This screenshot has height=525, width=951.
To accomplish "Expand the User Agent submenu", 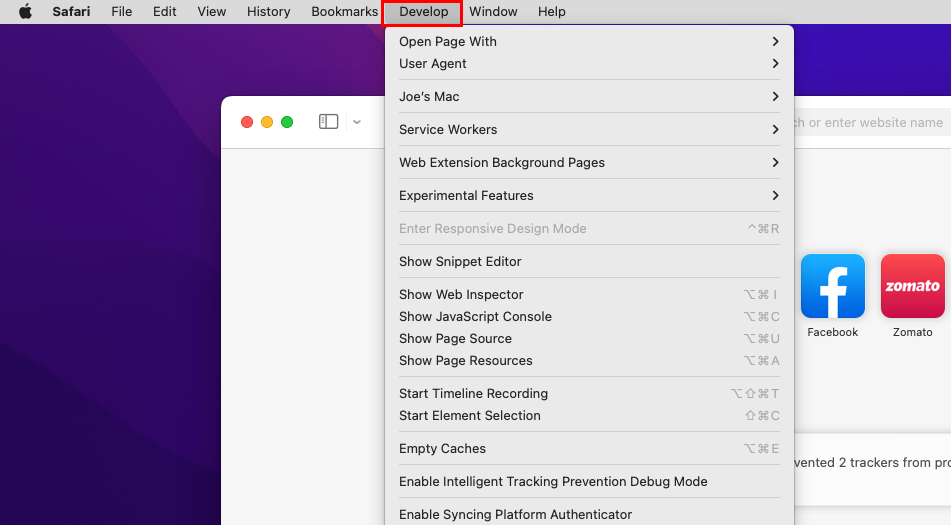I will (588, 64).
